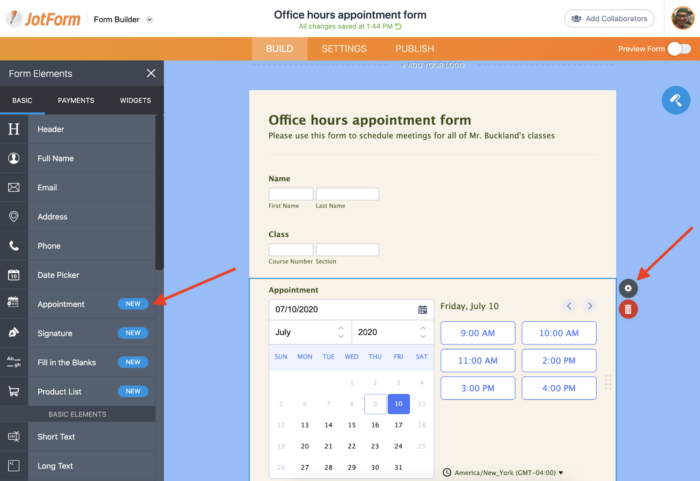The image size is (700, 481).
Task: Switch to the PUBLISH tab
Action: [414, 49]
